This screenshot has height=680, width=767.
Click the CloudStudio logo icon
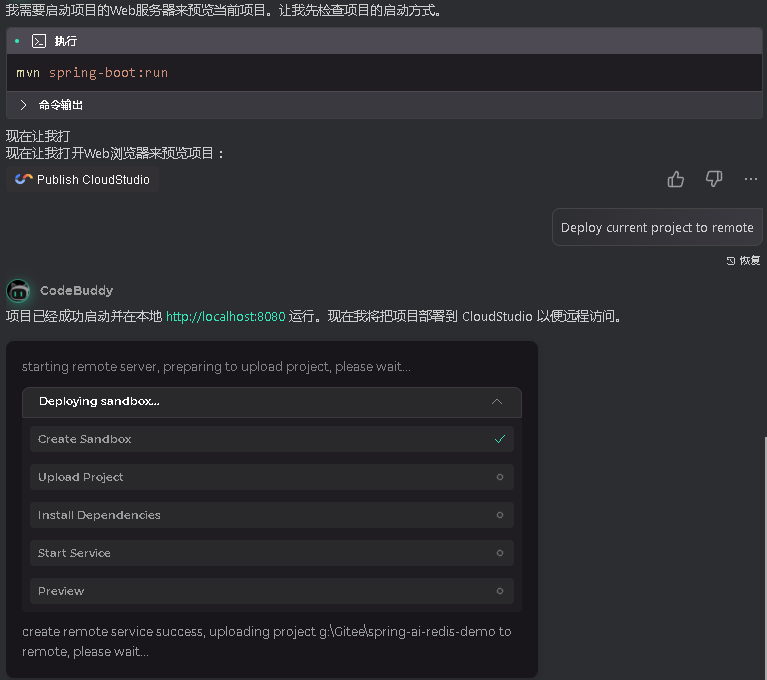coord(24,180)
